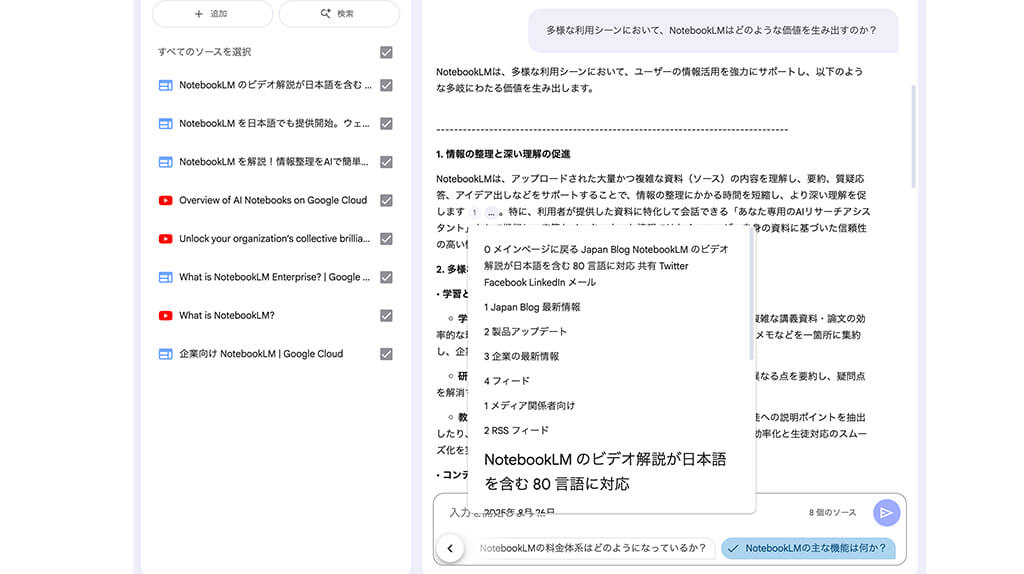1024x574 pixels.
Task: Click citation number 1 in the answer
Action: click(474, 212)
